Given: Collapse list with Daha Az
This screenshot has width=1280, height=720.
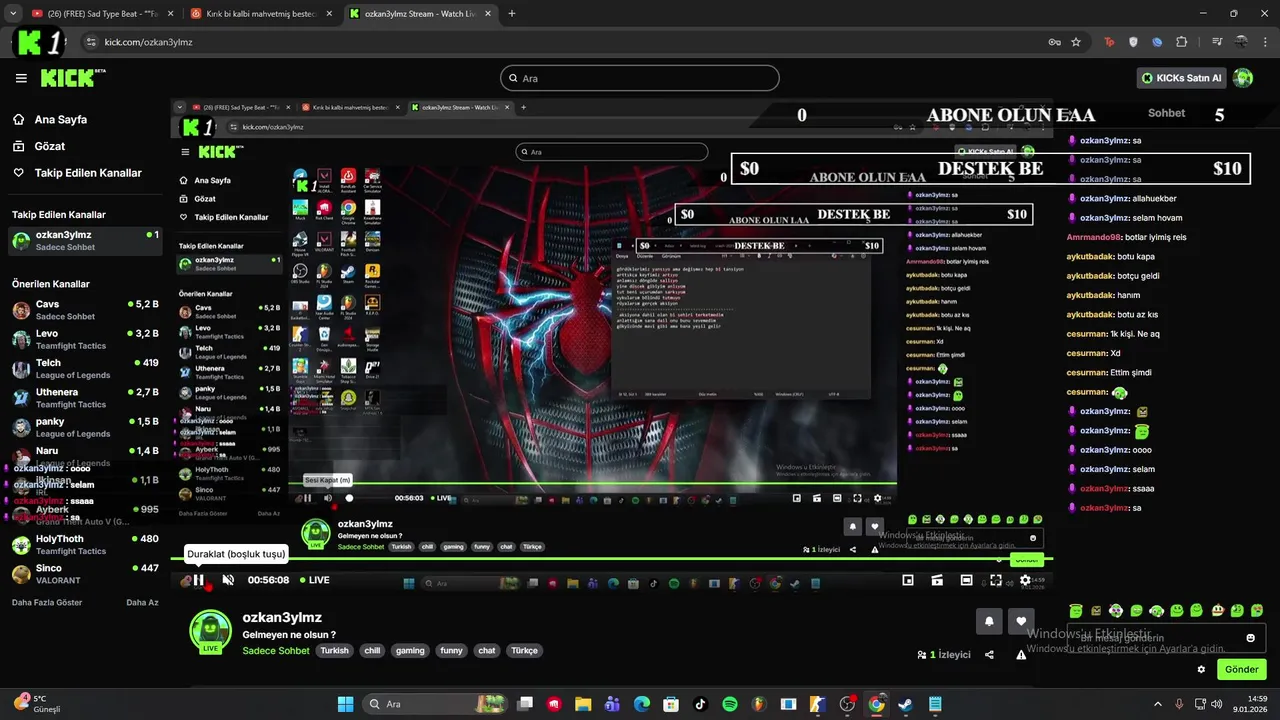Looking at the screenshot, I should 142,603.
